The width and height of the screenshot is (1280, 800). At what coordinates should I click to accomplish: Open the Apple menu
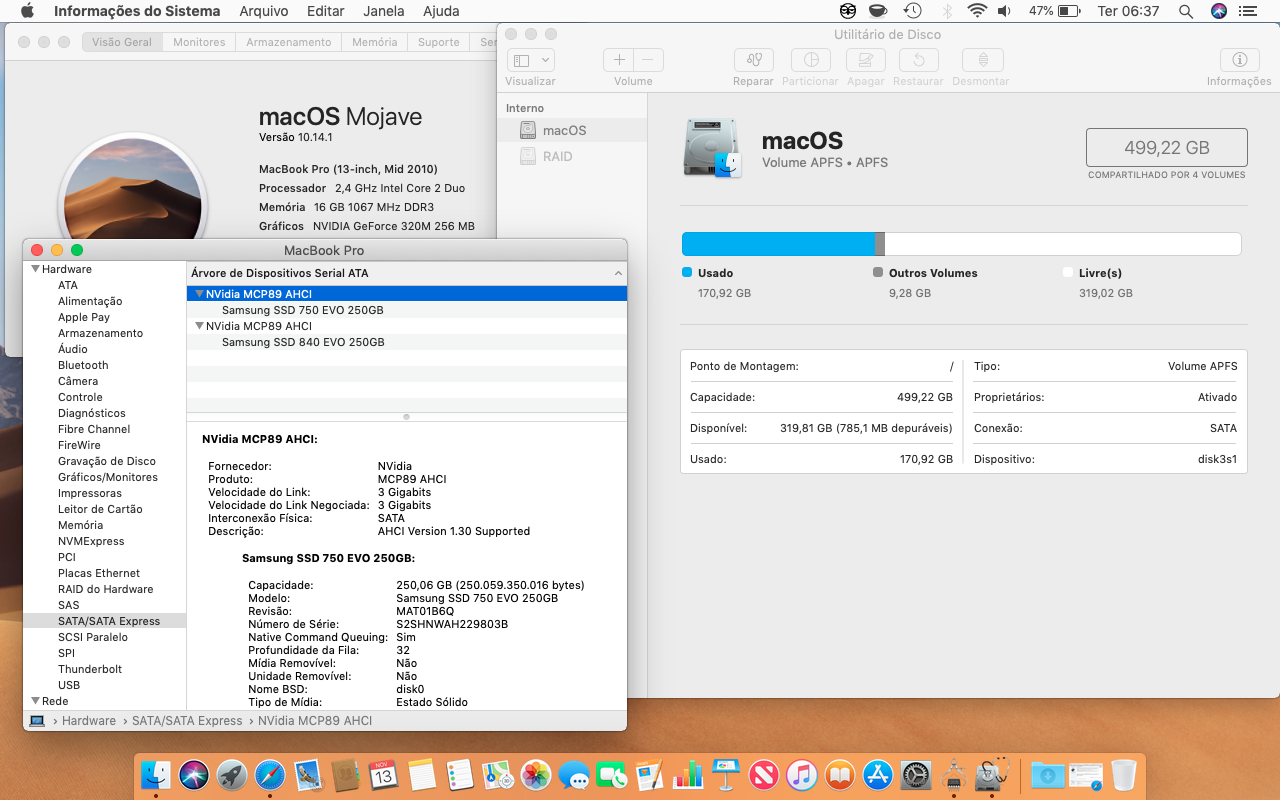coord(27,11)
